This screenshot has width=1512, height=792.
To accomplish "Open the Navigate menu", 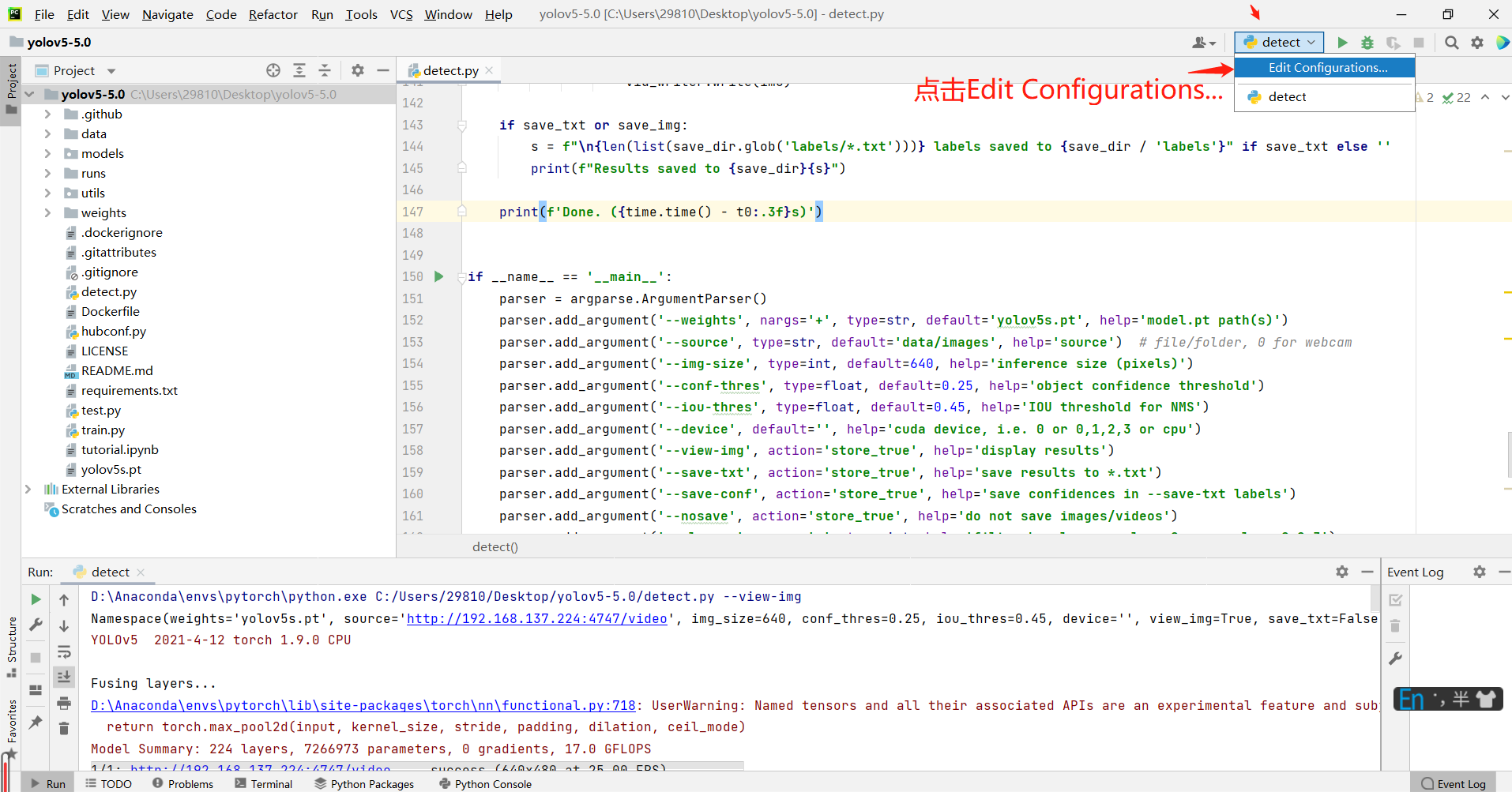I will (167, 14).
